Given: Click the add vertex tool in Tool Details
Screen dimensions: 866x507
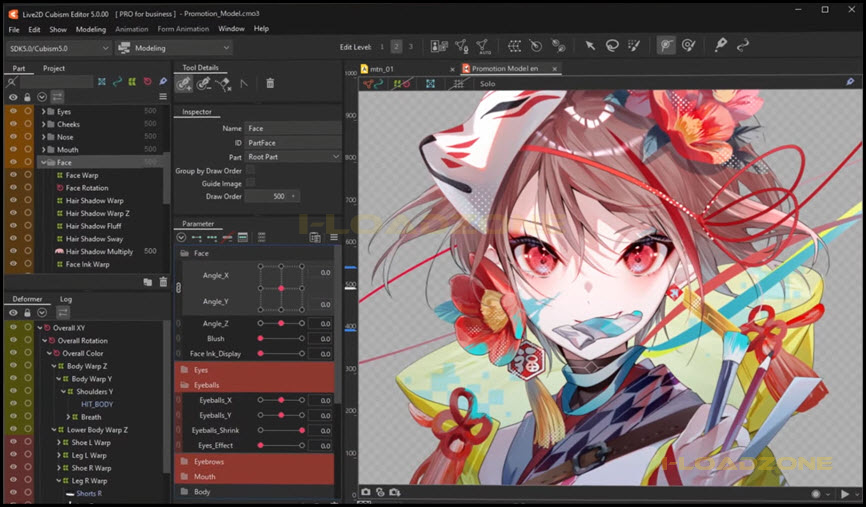Looking at the screenshot, I should tap(184, 83).
